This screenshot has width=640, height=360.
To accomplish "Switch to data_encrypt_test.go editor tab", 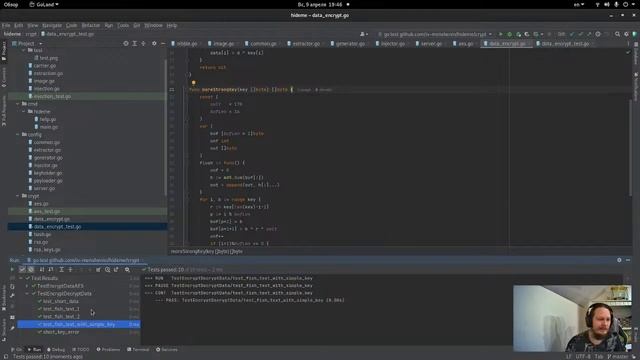I will [x=565, y=44].
